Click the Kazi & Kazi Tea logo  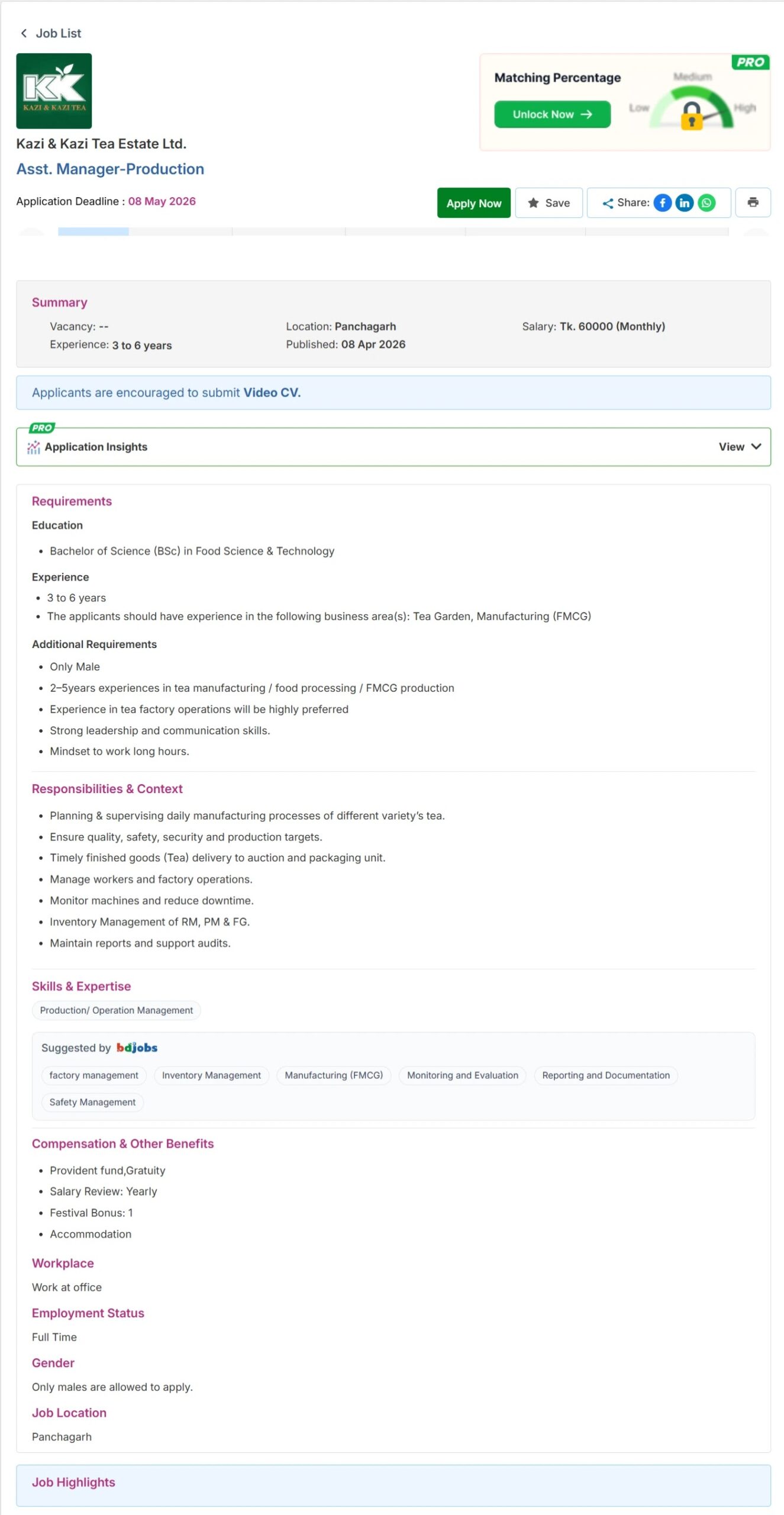54,91
